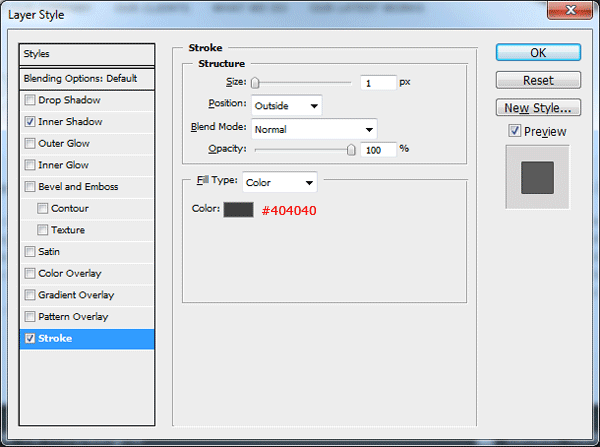Disable the Preview checkbox
Viewport: 600px width, 447px height.
coord(514,131)
